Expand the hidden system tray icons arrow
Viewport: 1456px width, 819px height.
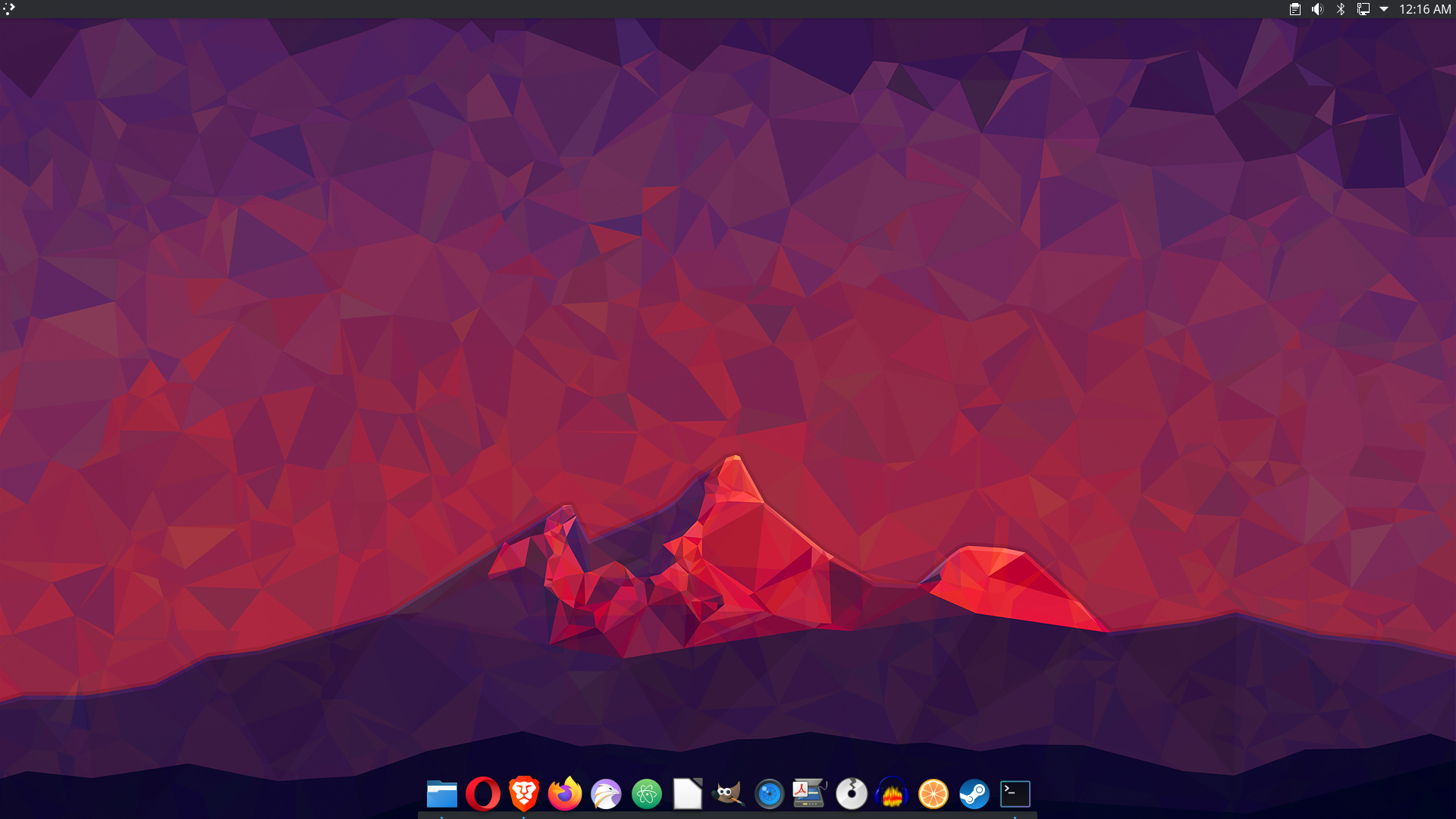pos(1384,9)
